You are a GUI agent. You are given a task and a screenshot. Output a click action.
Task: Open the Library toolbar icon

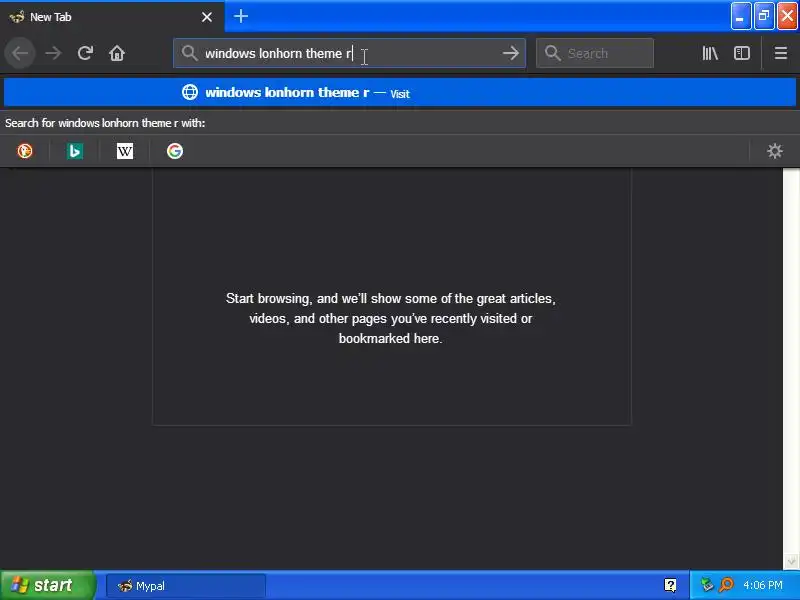click(x=710, y=53)
